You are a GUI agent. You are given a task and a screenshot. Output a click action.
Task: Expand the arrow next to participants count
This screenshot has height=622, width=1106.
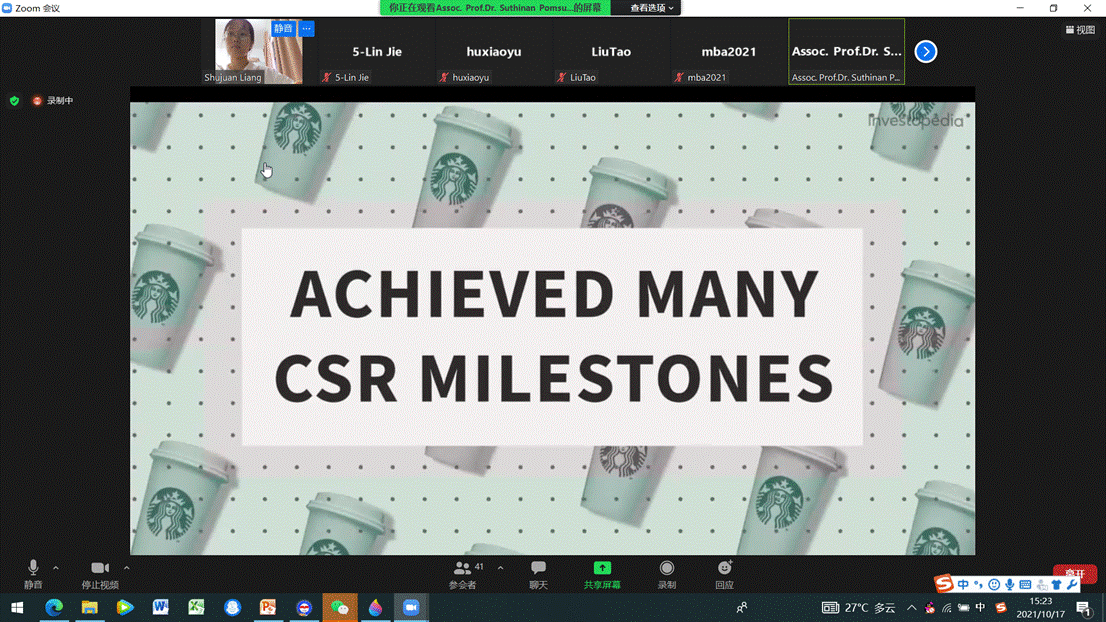pos(500,568)
